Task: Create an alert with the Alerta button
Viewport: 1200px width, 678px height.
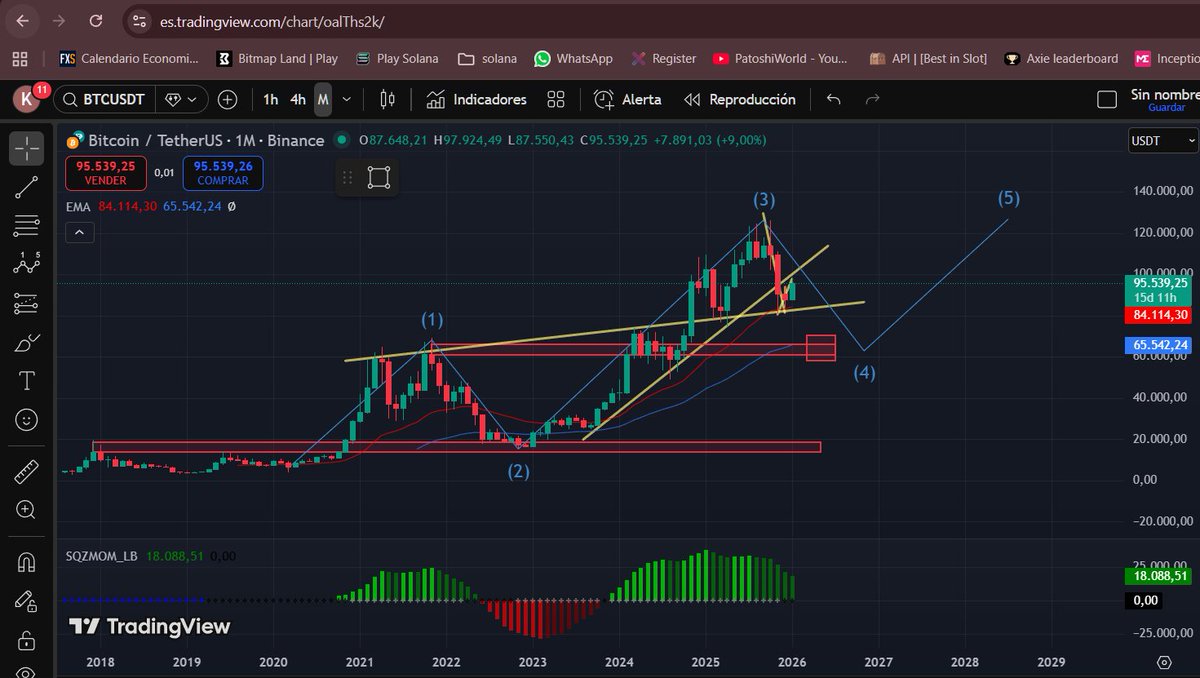Action: point(627,99)
